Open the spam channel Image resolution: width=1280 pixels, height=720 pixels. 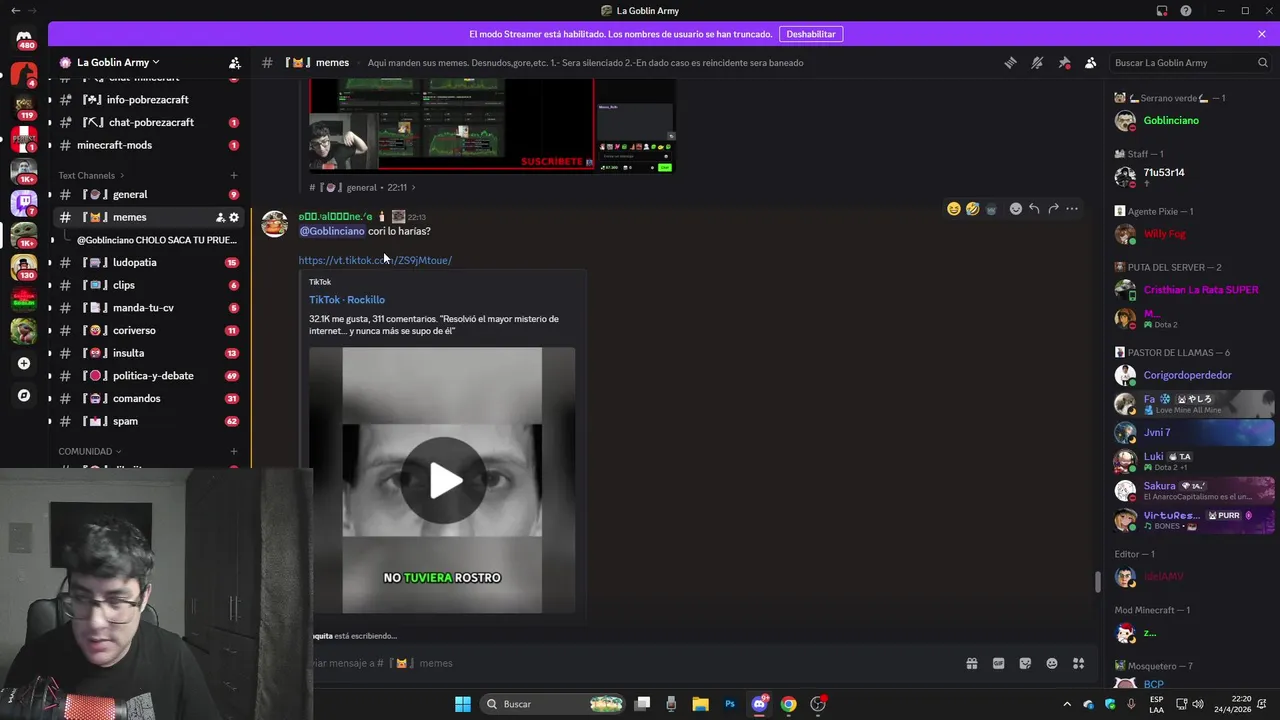click(150, 421)
